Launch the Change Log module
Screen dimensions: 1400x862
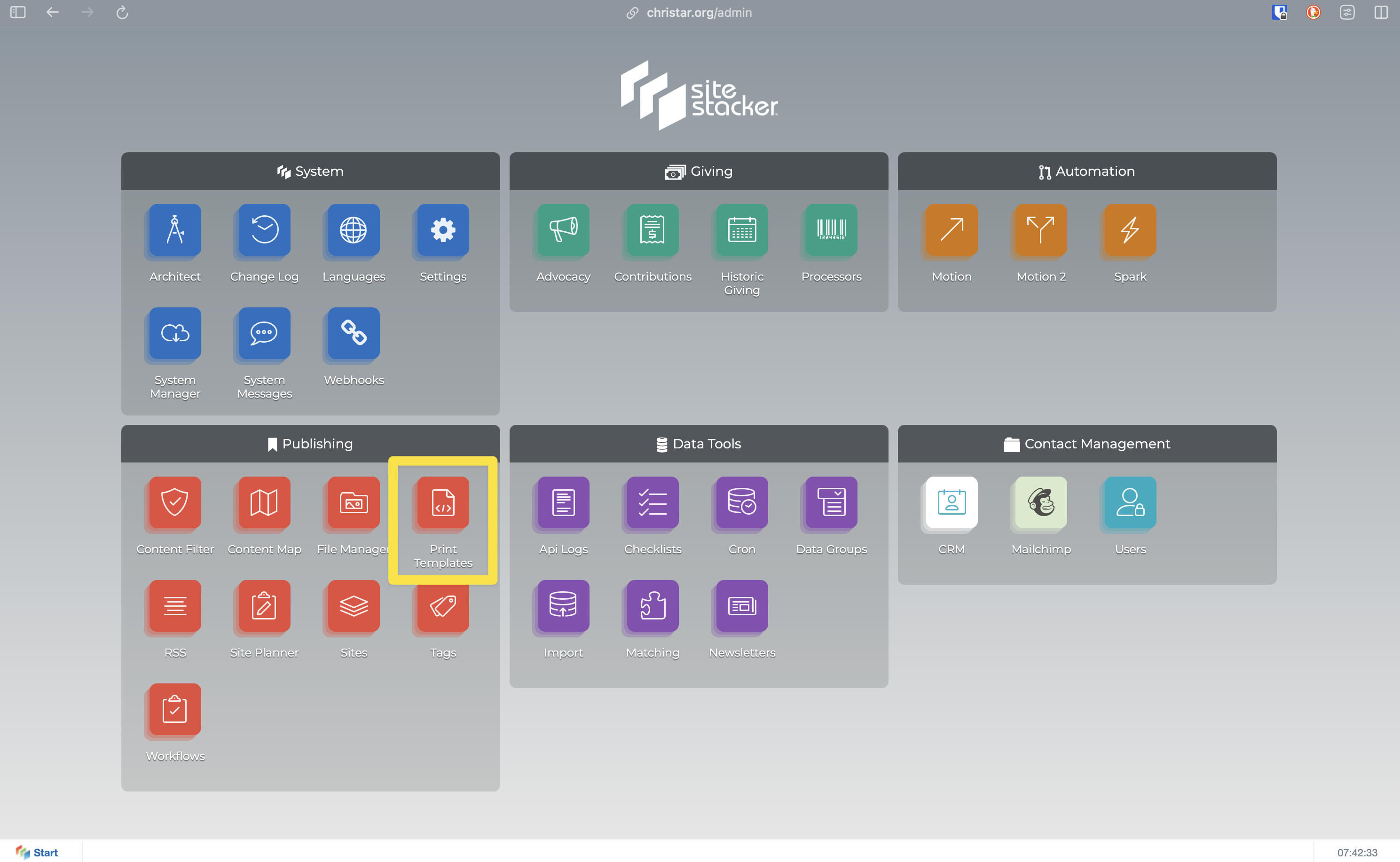click(x=264, y=230)
